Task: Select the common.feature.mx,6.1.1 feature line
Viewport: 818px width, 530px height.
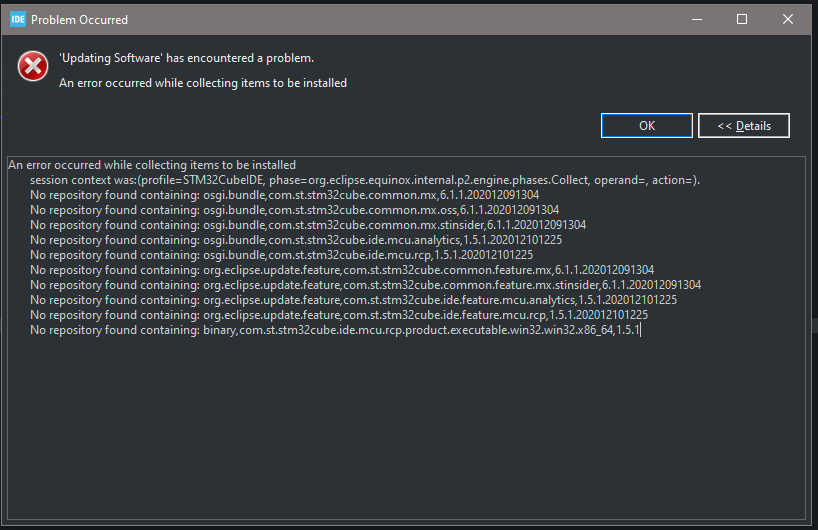Action: tap(342, 270)
